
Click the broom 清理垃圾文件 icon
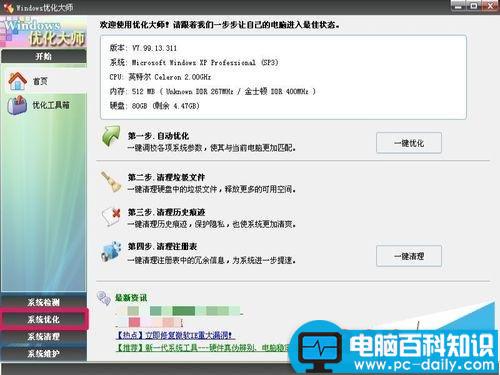click(111, 181)
